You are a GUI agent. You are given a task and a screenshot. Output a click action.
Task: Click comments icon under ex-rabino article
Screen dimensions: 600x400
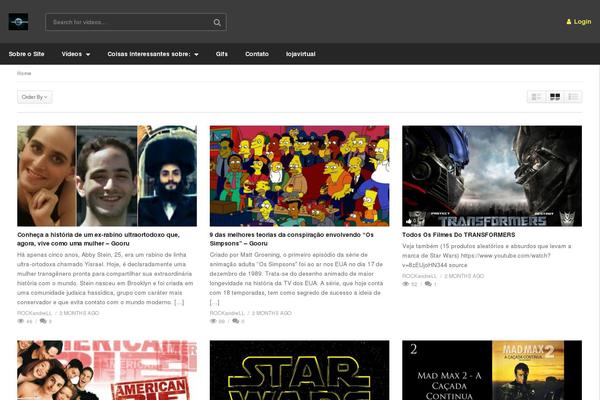pos(43,321)
